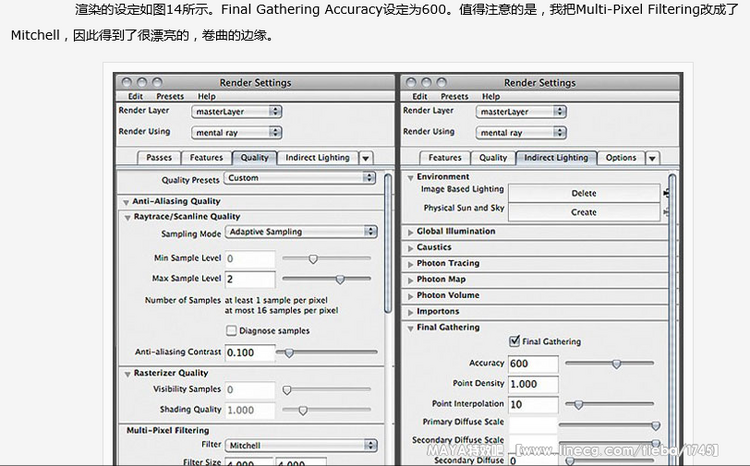Click Shading Quality slider handle

303,410
